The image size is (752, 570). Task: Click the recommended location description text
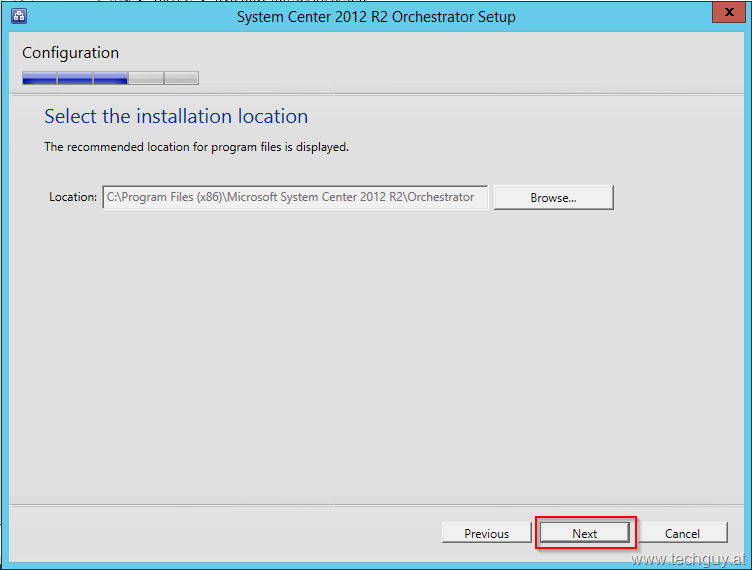[196, 147]
